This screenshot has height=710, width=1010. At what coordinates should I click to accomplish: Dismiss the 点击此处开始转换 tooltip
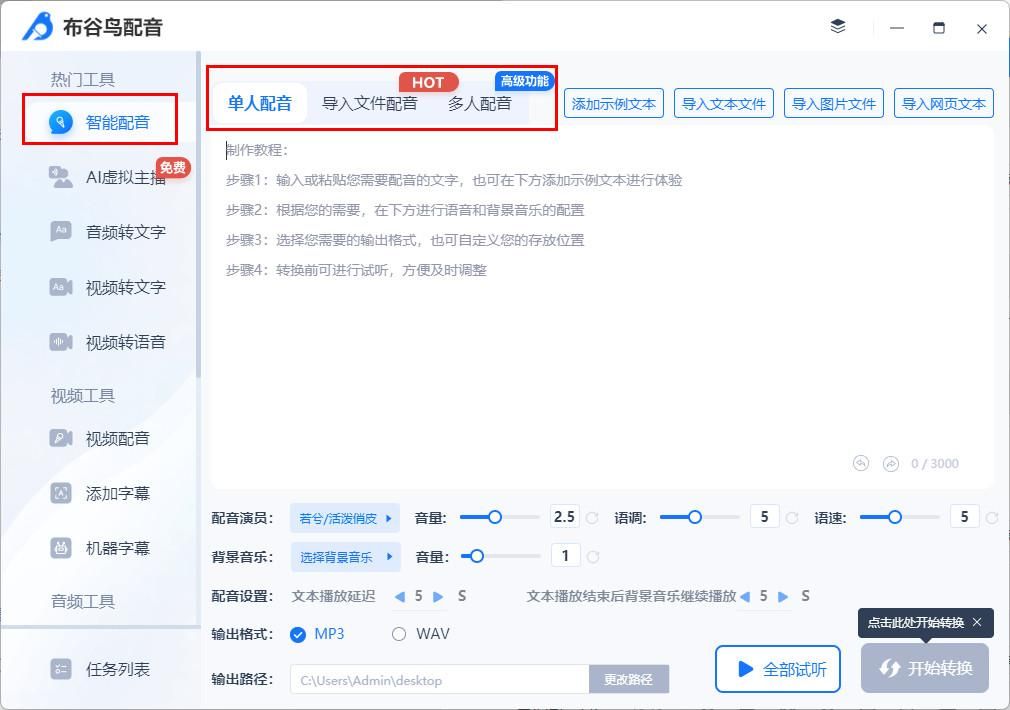click(x=977, y=622)
